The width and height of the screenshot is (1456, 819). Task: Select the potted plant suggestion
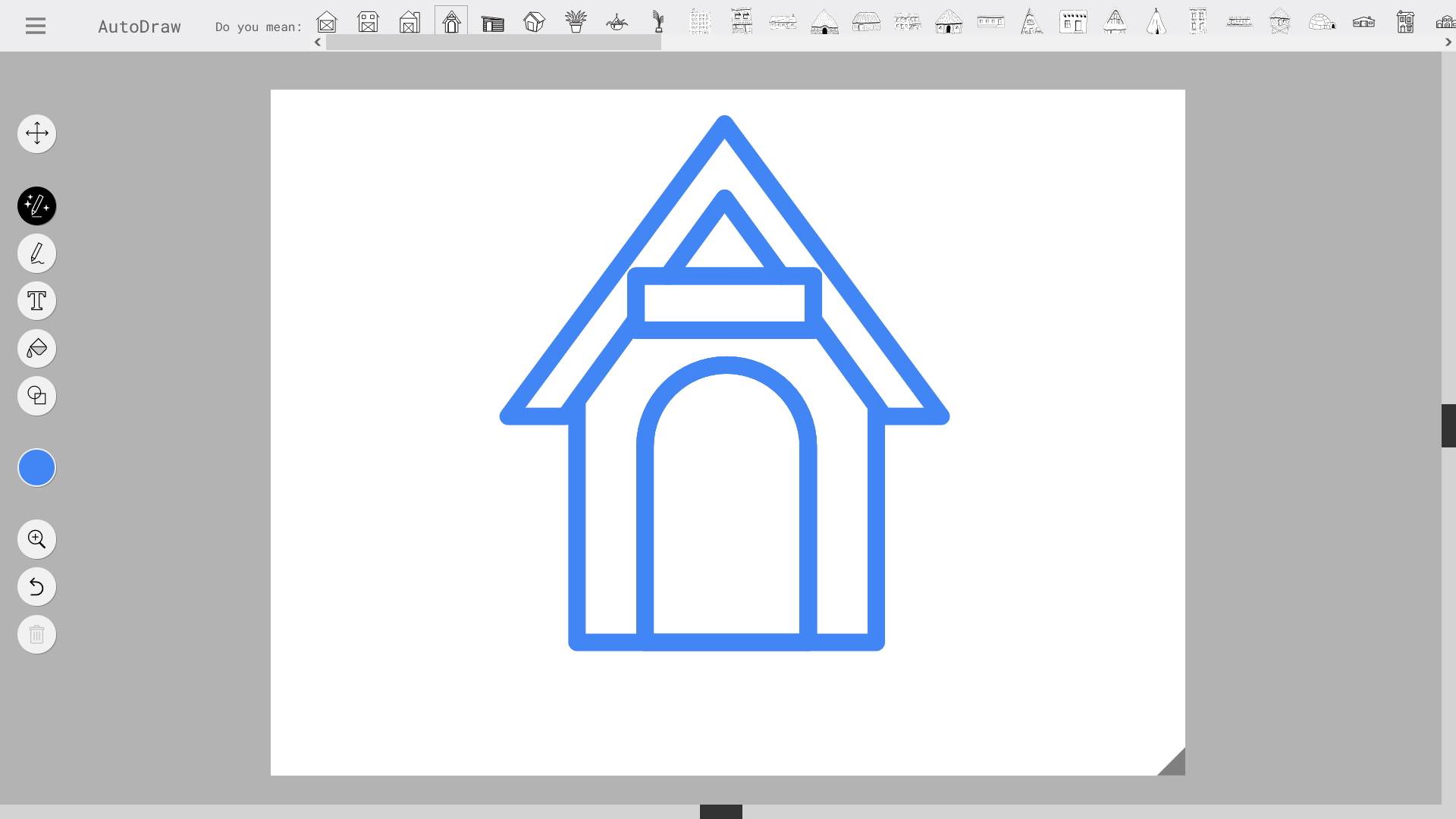pyautogui.click(x=576, y=22)
